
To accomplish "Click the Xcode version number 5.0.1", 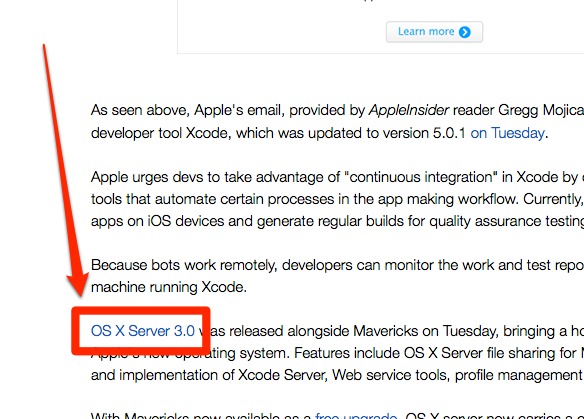I will point(449,133).
